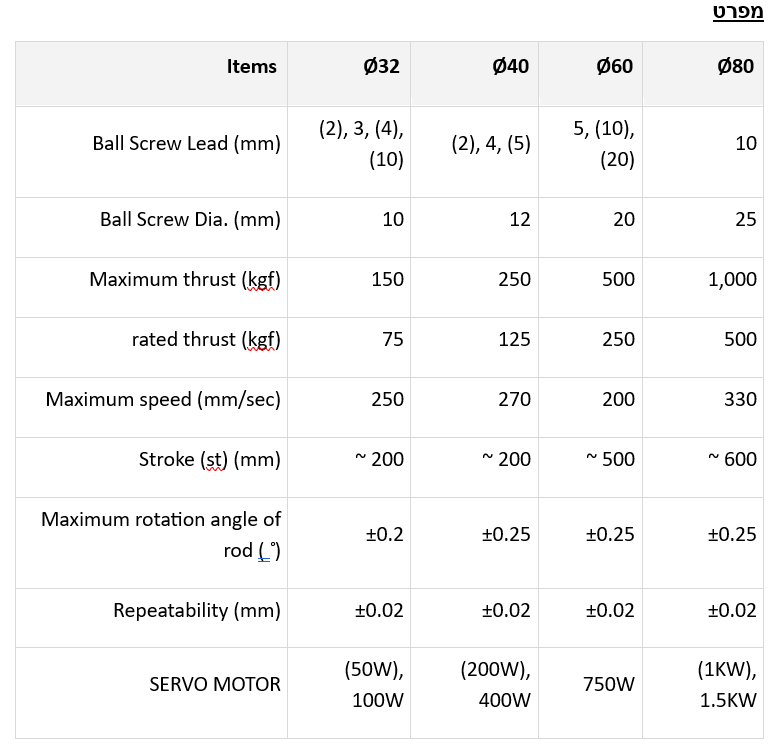Click the 750W servo motor cell

tap(609, 685)
